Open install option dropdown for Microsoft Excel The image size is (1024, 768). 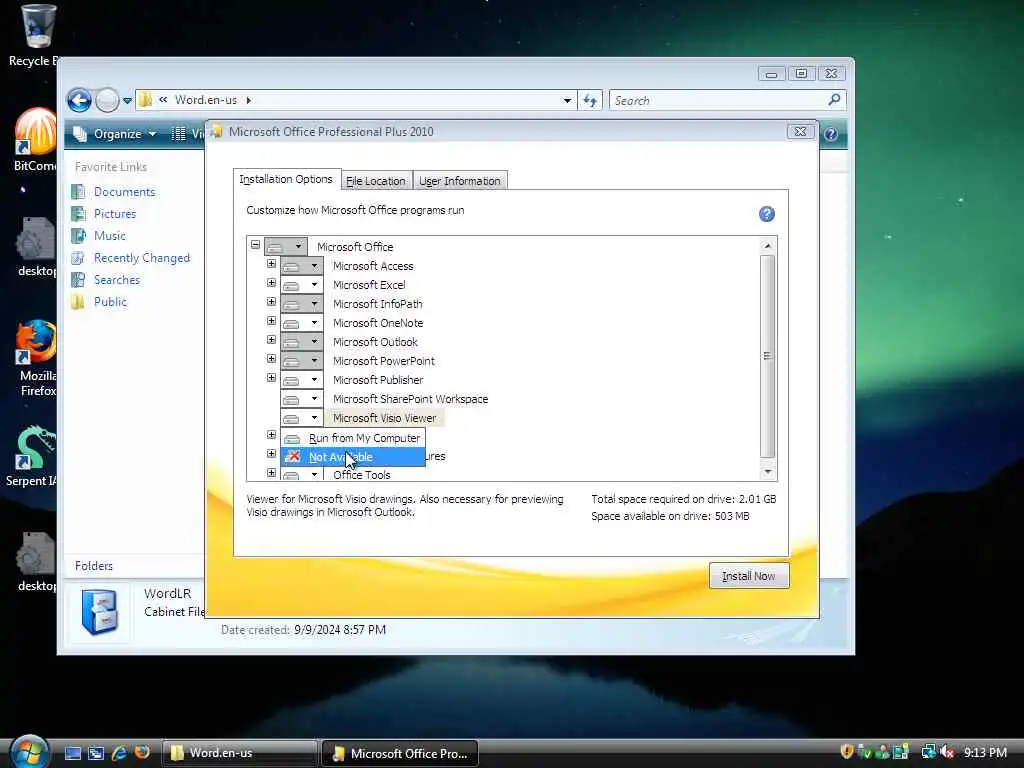point(302,285)
